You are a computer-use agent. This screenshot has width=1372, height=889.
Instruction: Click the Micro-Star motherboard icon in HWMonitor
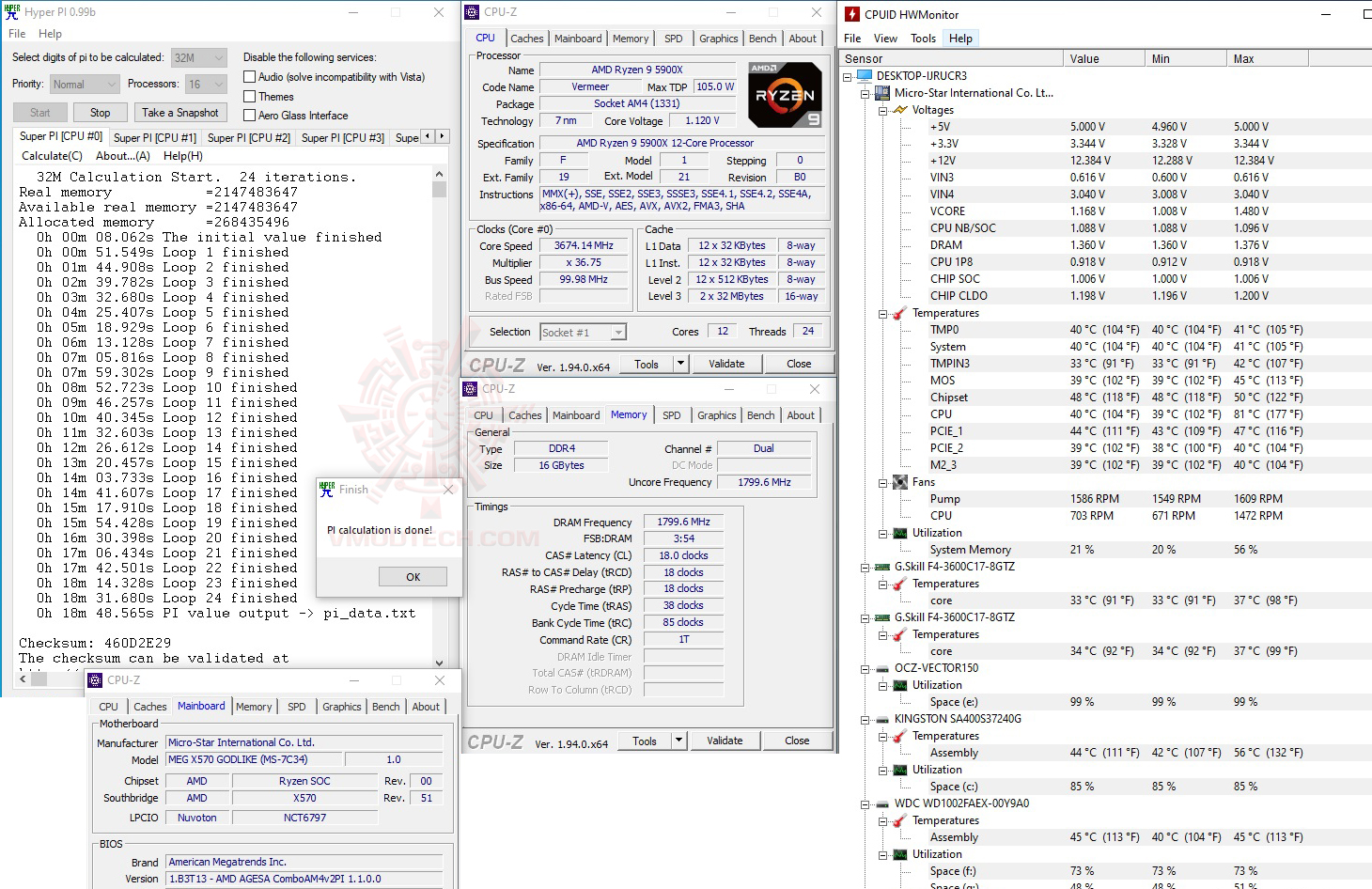pyautogui.click(x=882, y=93)
